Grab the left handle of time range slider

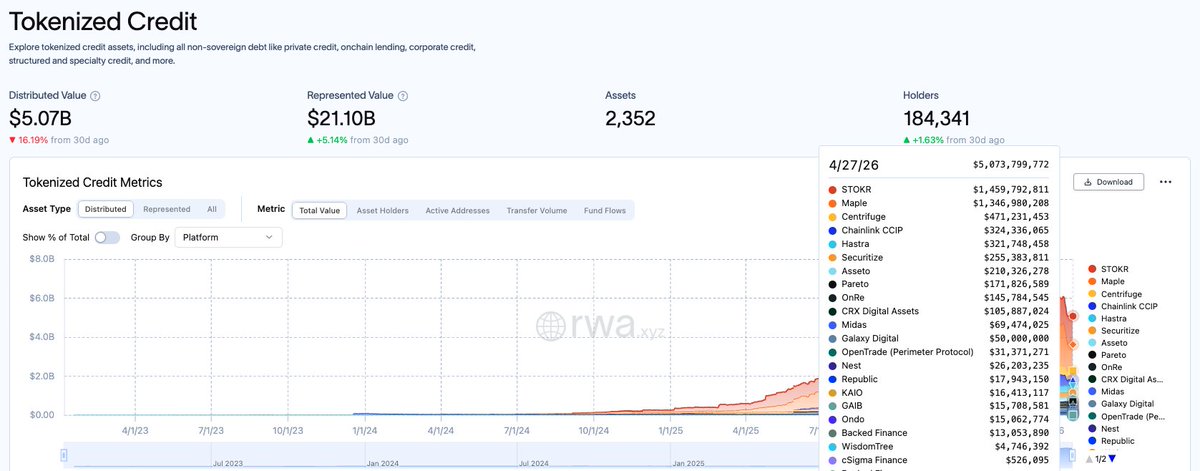click(x=64, y=456)
